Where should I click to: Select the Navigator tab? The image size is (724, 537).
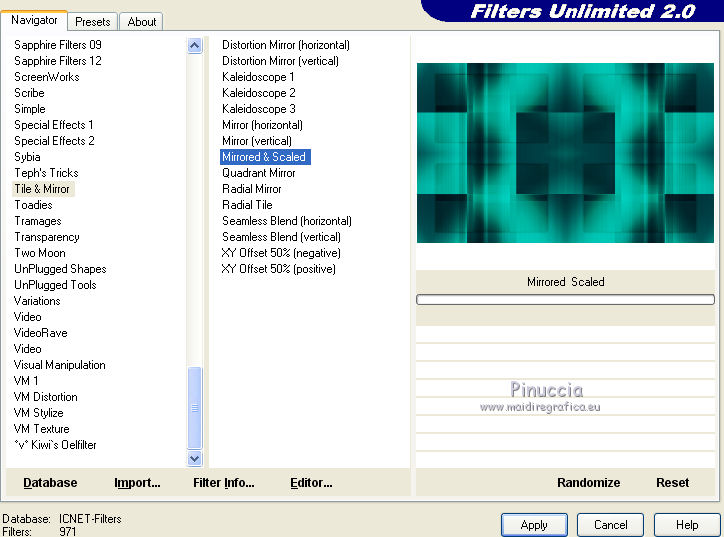pyautogui.click(x=34, y=20)
